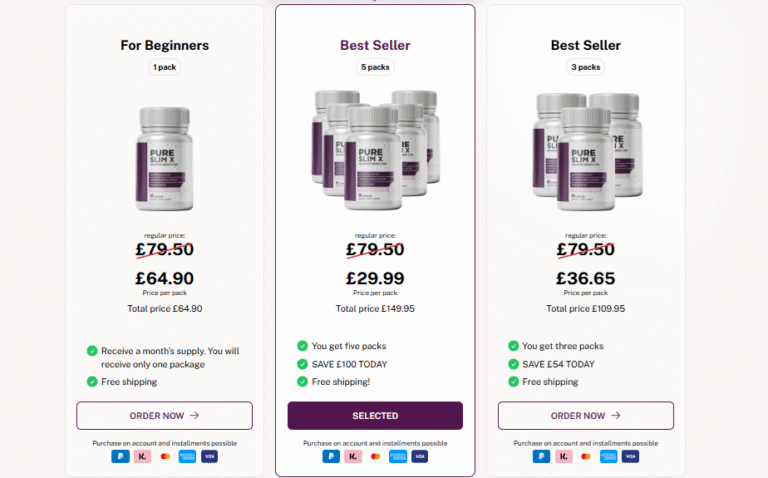Select the '5 packs' badge label
This screenshot has height=478, width=768.
pos(375,67)
